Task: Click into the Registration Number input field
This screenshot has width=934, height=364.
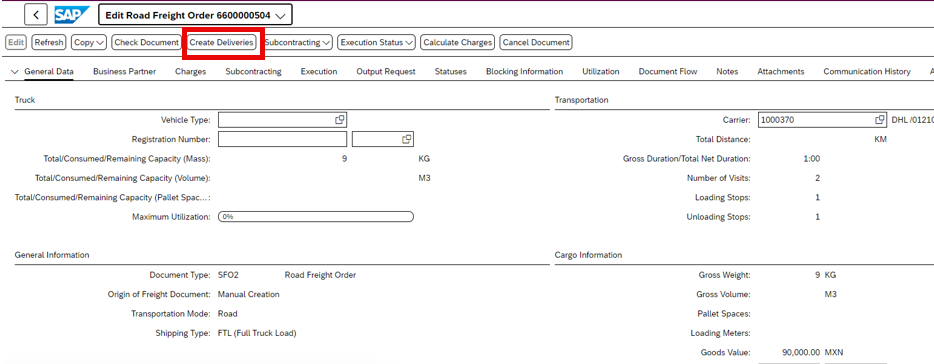Action: coord(282,139)
